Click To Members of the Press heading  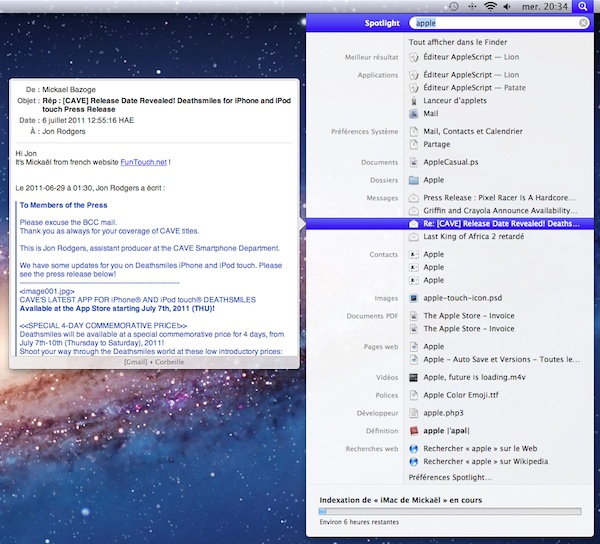pos(64,205)
